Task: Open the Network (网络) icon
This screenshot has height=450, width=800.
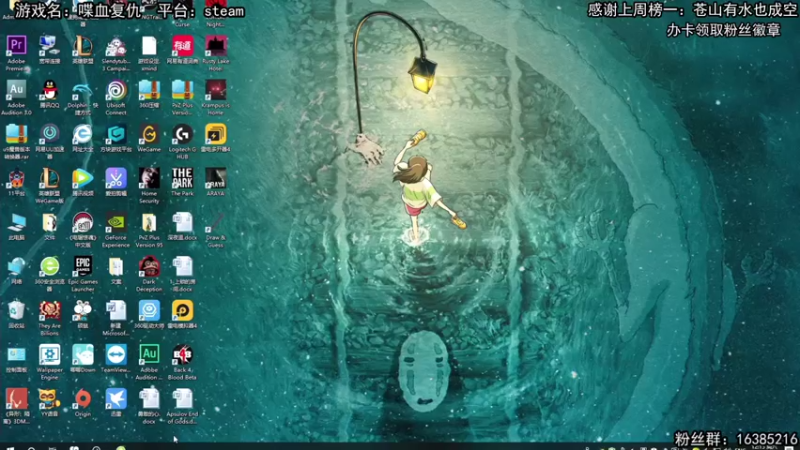Action: coord(16,267)
